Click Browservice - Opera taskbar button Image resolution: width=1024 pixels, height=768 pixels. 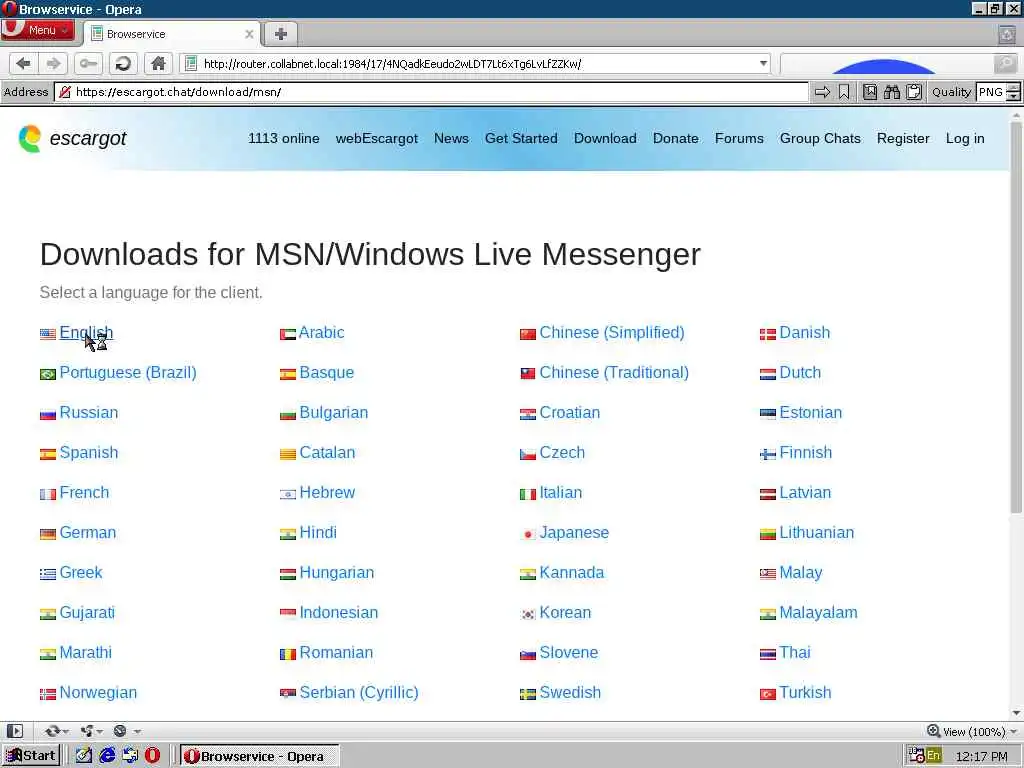click(259, 756)
